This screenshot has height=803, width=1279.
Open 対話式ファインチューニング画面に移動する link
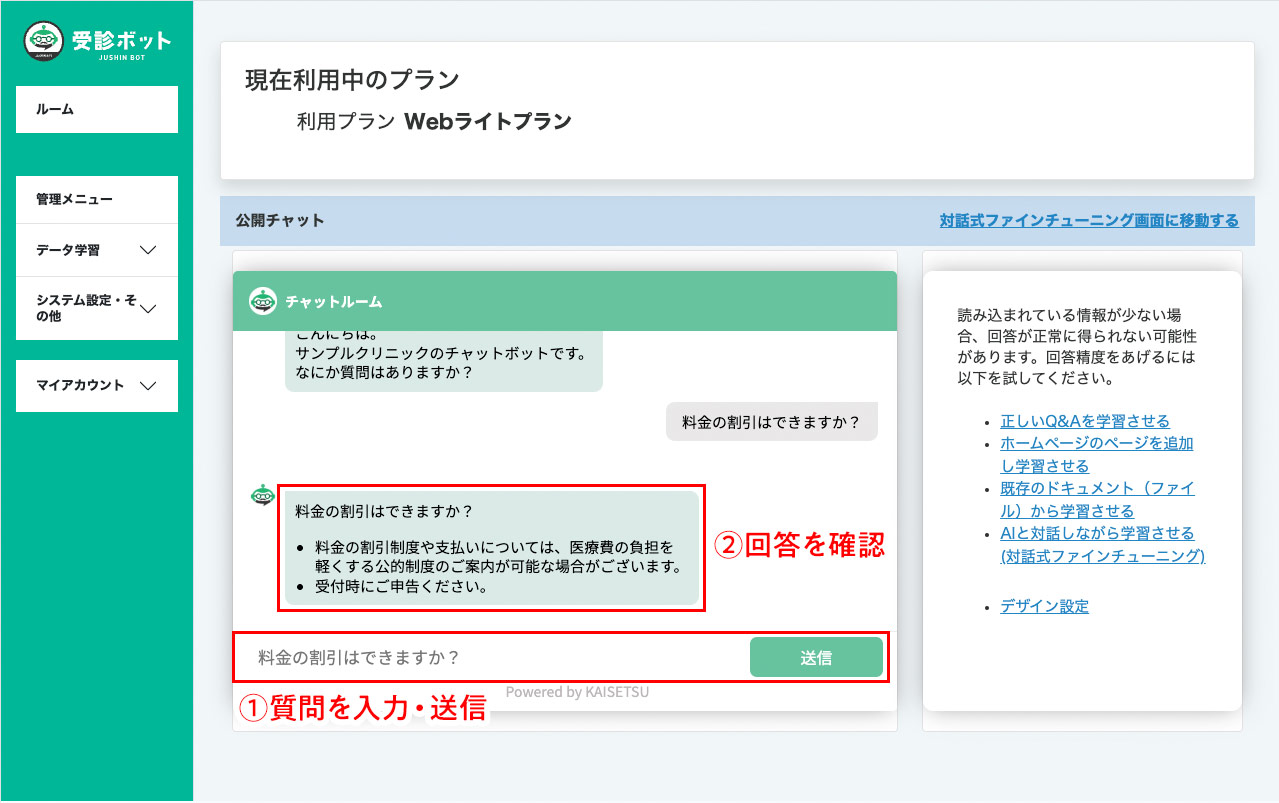point(1088,221)
